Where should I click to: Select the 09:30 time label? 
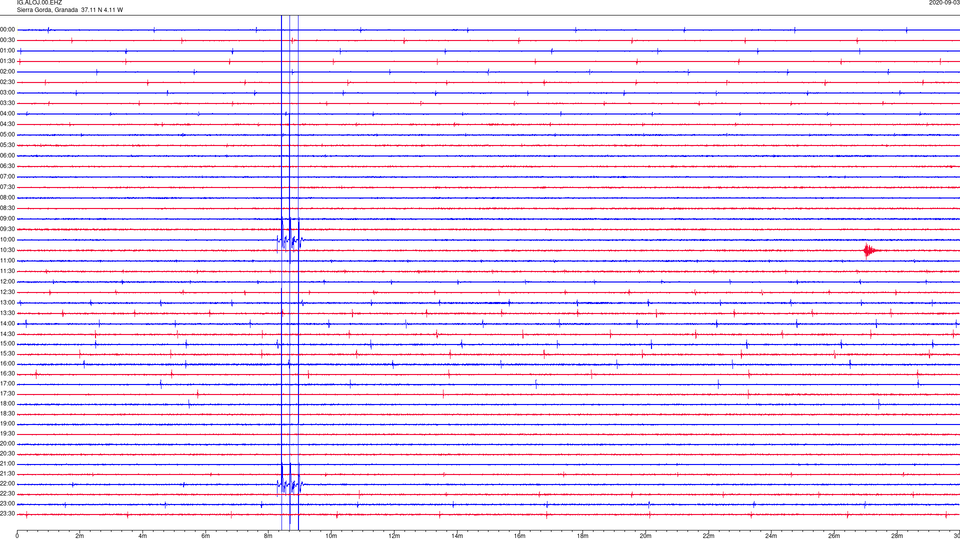8,229
